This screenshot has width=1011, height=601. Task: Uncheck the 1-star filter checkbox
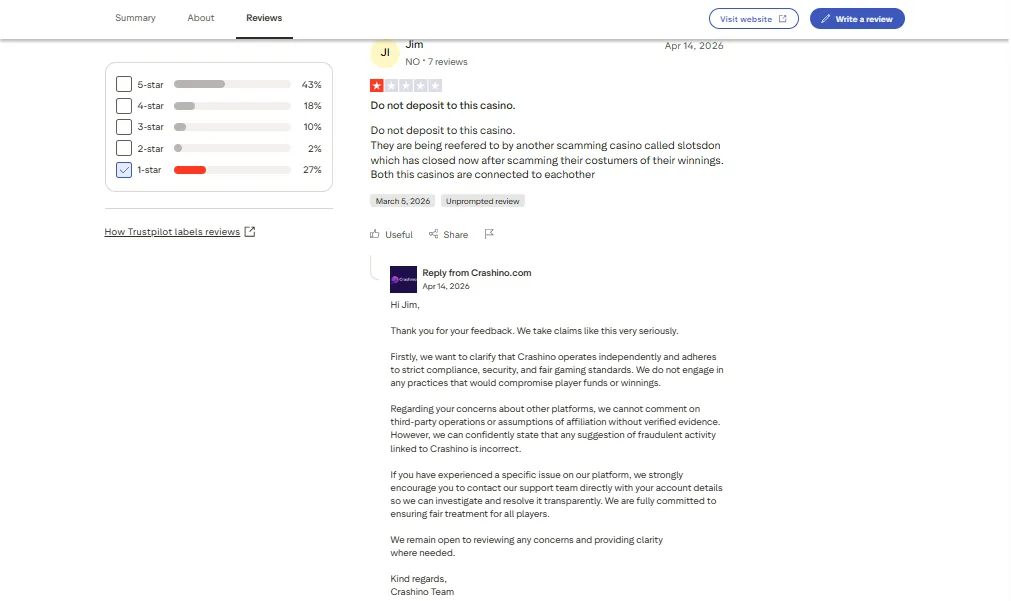(124, 170)
